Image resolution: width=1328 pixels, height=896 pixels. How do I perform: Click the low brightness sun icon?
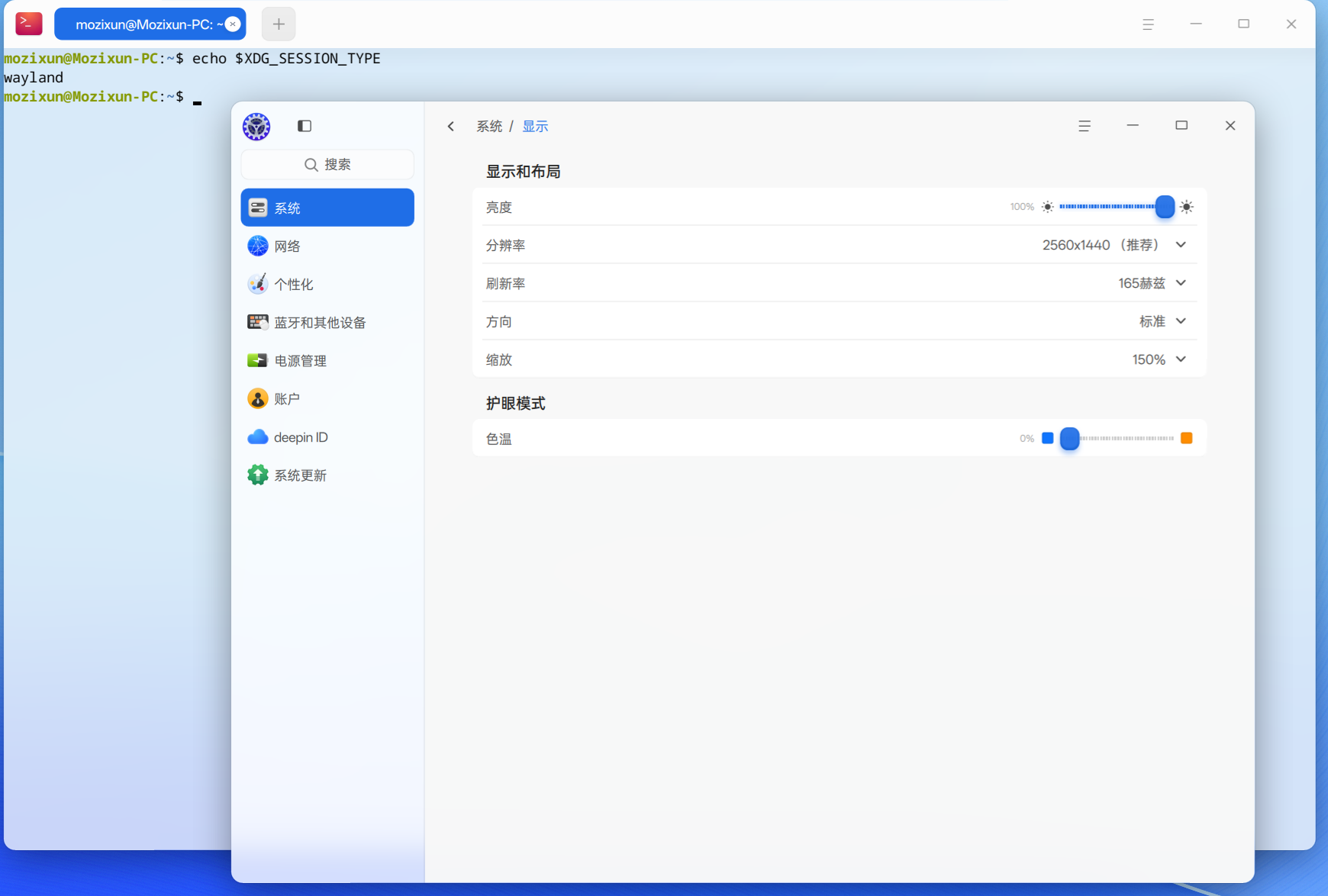(1047, 207)
